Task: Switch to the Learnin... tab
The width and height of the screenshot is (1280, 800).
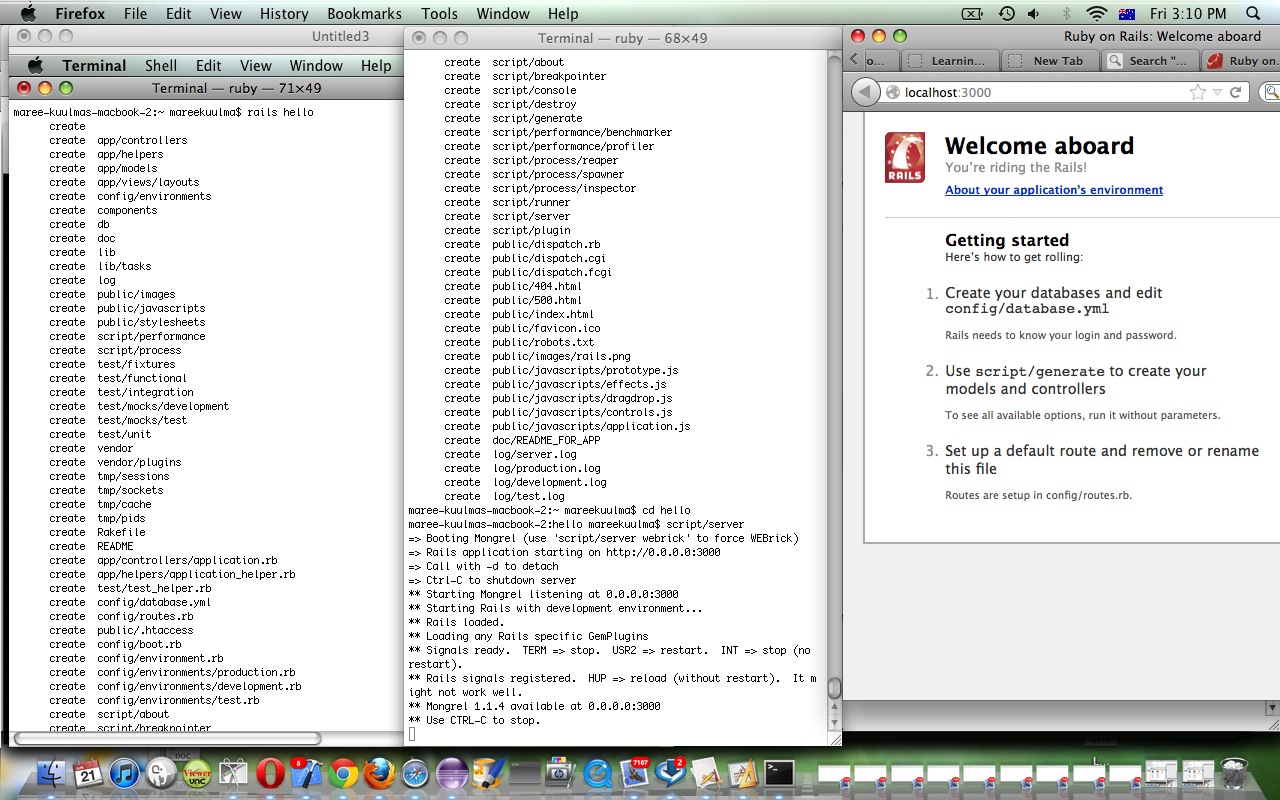Action: [x=951, y=60]
